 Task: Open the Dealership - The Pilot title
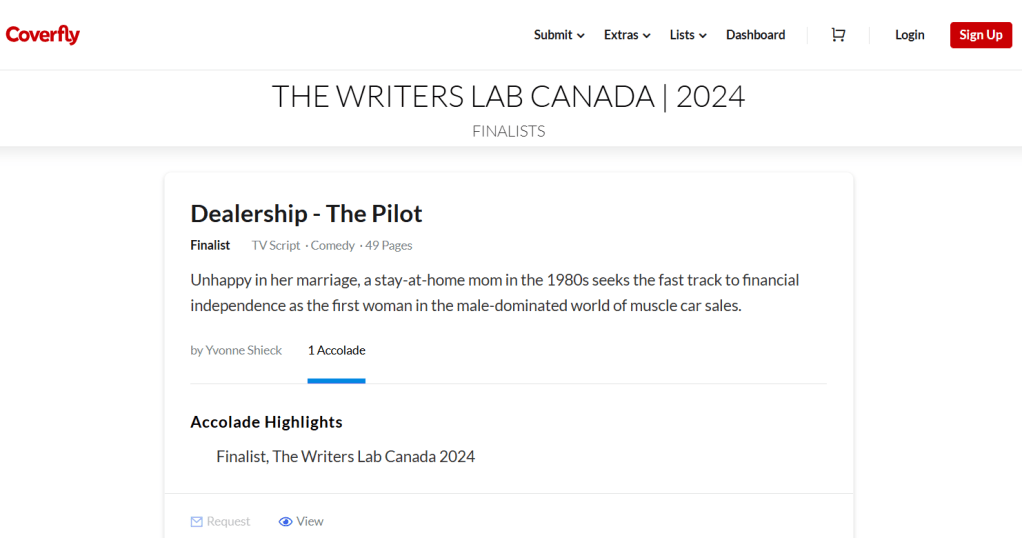pyautogui.click(x=306, y=214)
